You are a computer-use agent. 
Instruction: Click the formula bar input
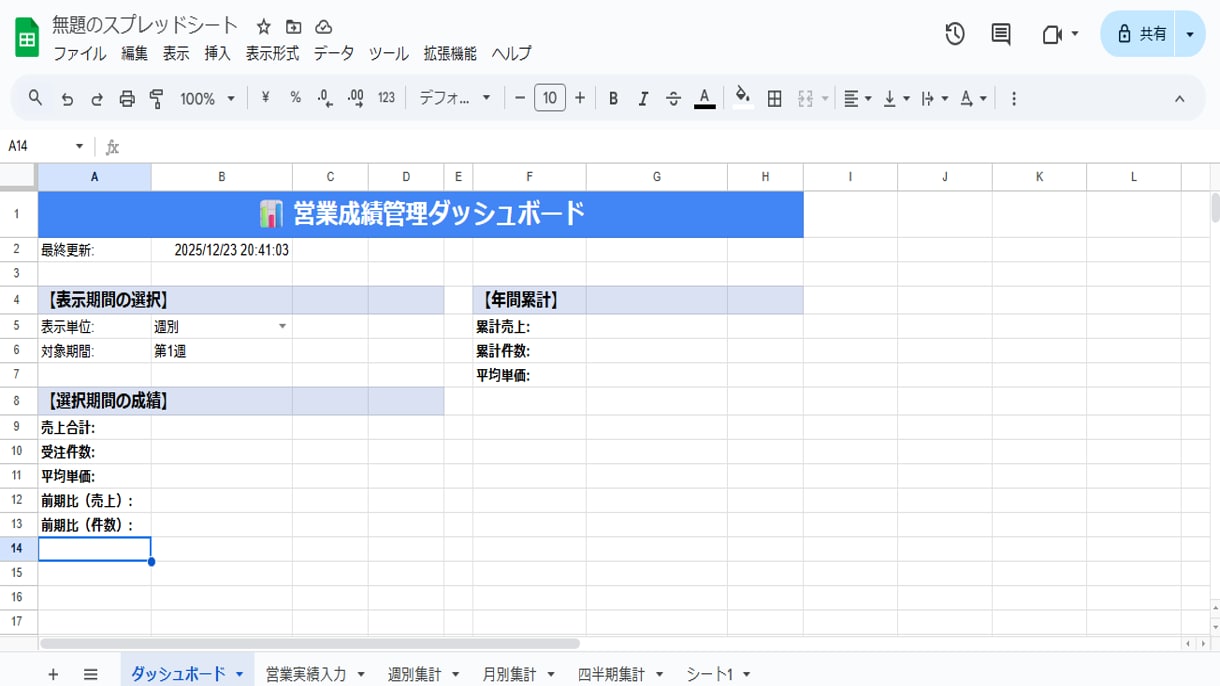(670, 147)
